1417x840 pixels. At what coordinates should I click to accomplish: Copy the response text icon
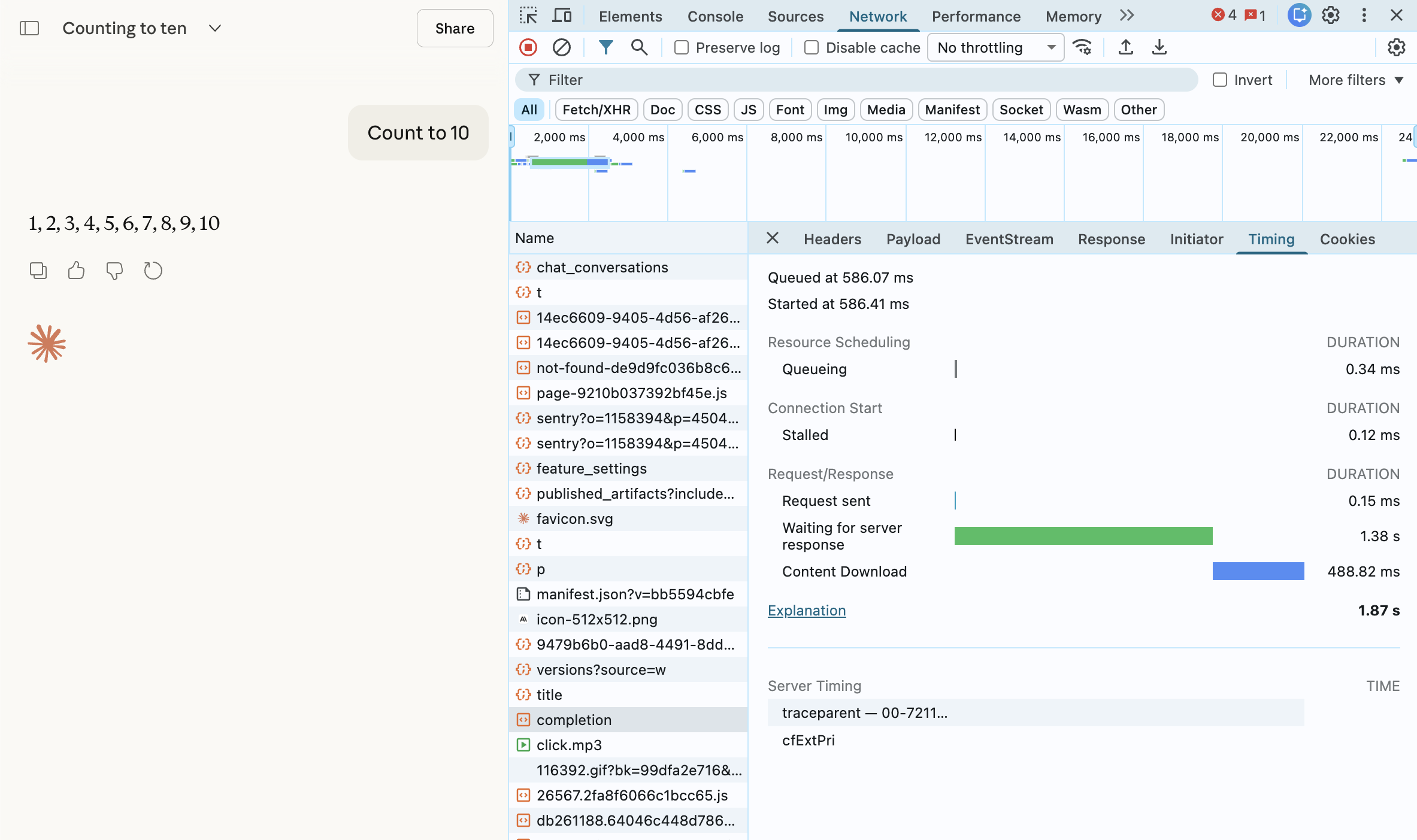[x=38, y=271]
